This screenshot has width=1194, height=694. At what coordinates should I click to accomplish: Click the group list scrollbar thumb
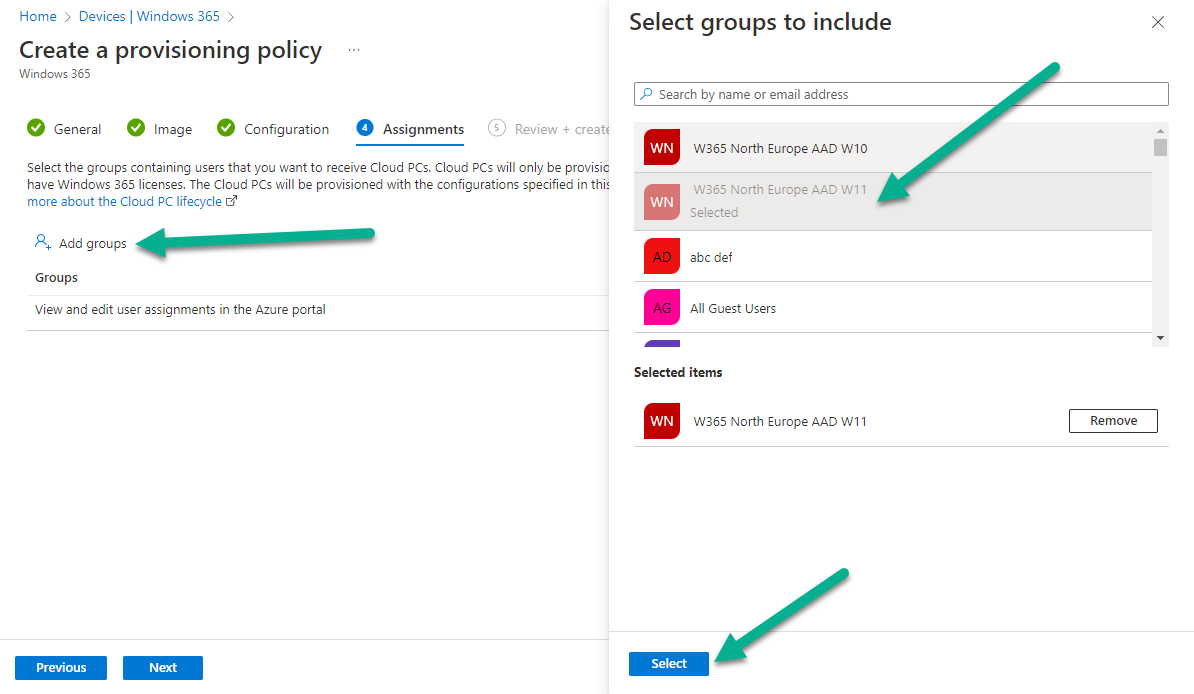1160,146
